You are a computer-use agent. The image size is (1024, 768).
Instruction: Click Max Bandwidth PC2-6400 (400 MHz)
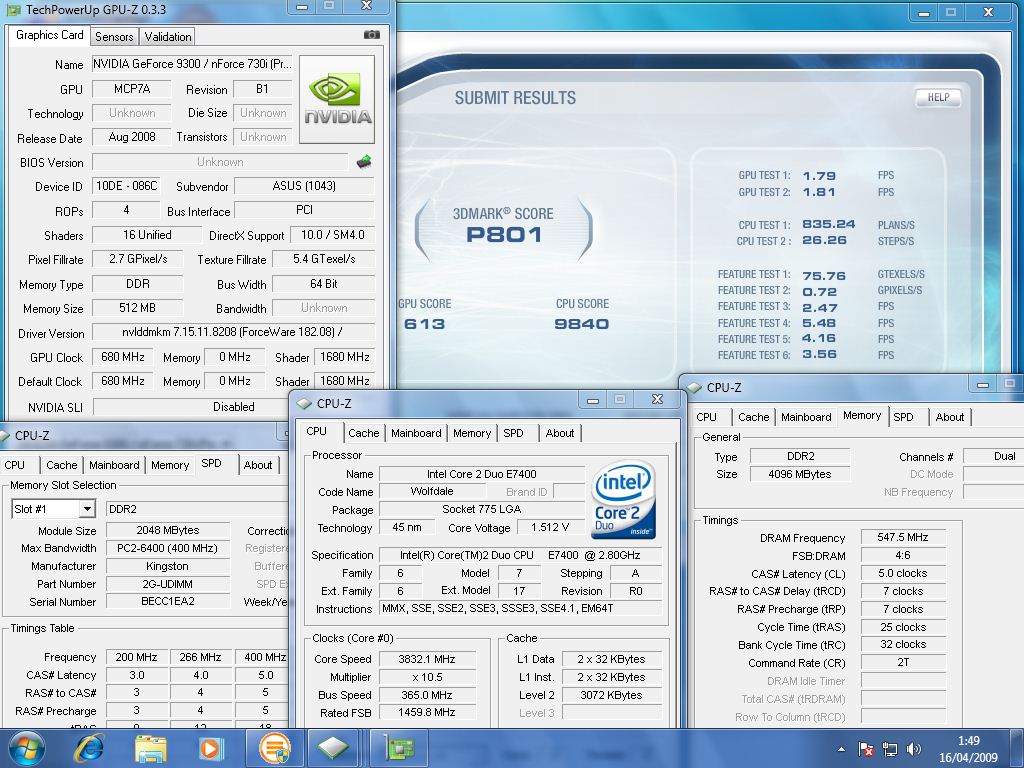pyautogui.click(x=168, y=548)
